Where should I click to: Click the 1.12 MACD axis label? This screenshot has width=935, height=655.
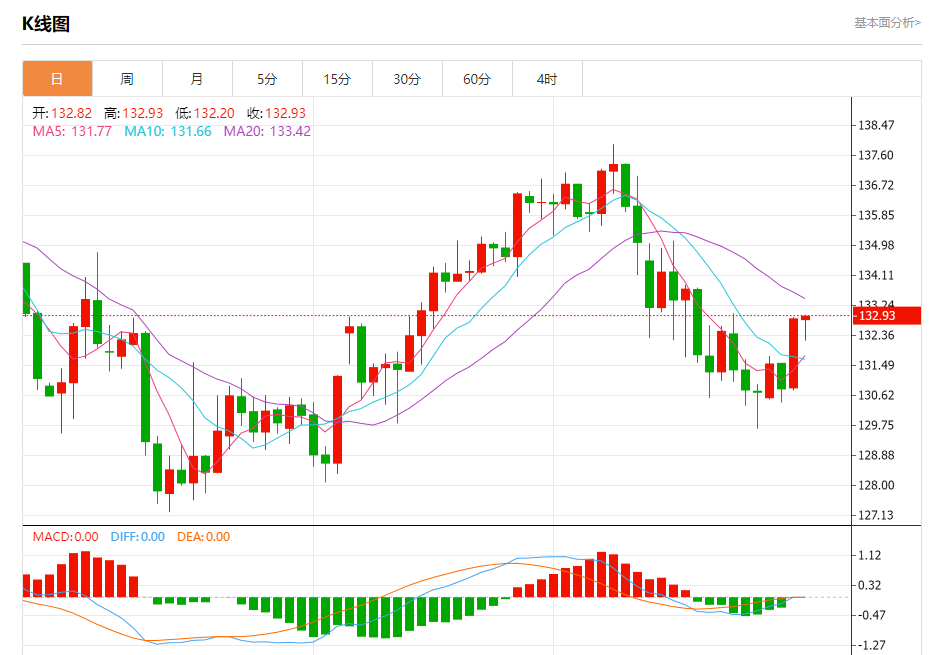point(869,555)
